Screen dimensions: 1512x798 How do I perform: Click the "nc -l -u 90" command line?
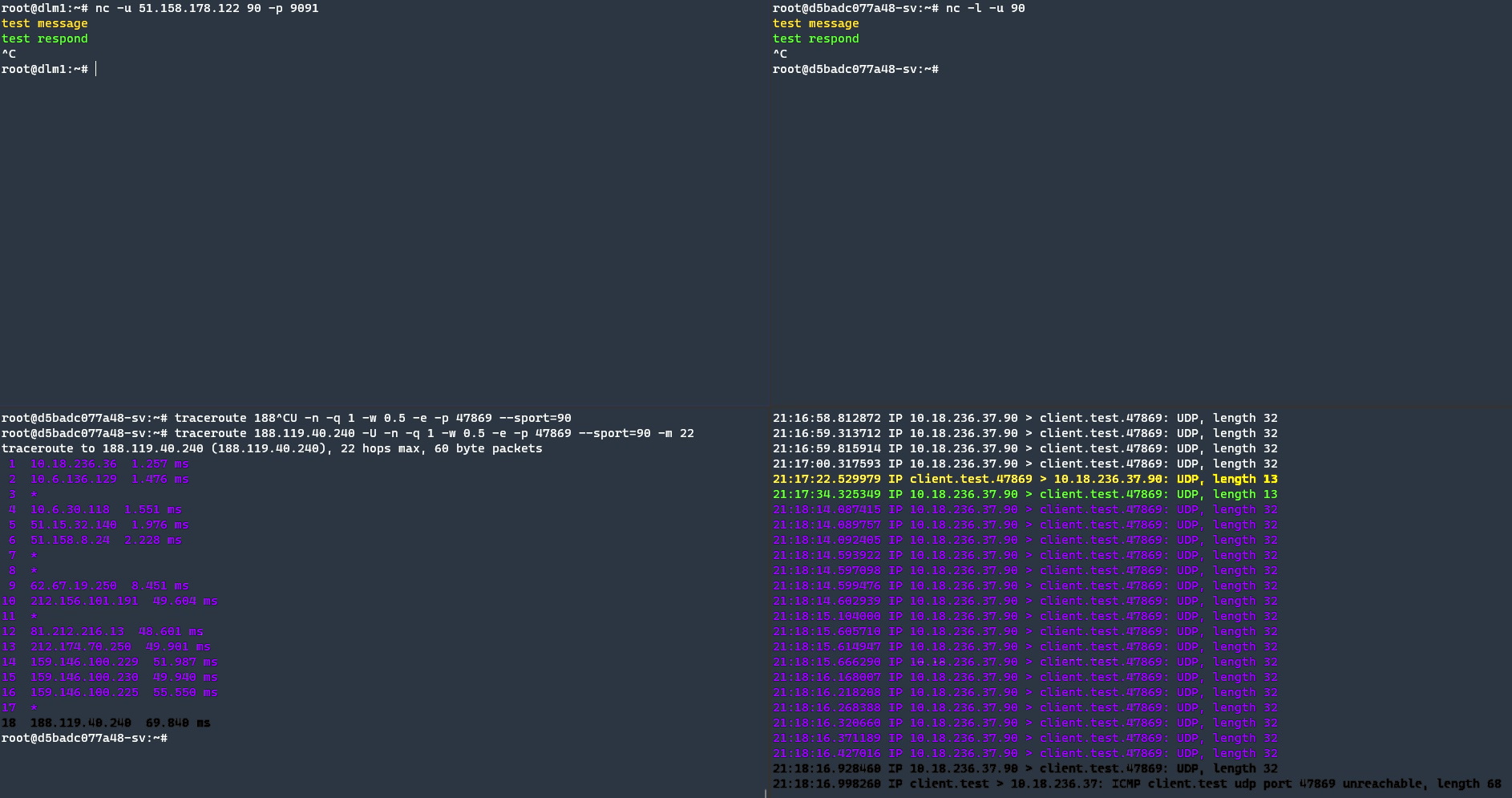point(984,8)
